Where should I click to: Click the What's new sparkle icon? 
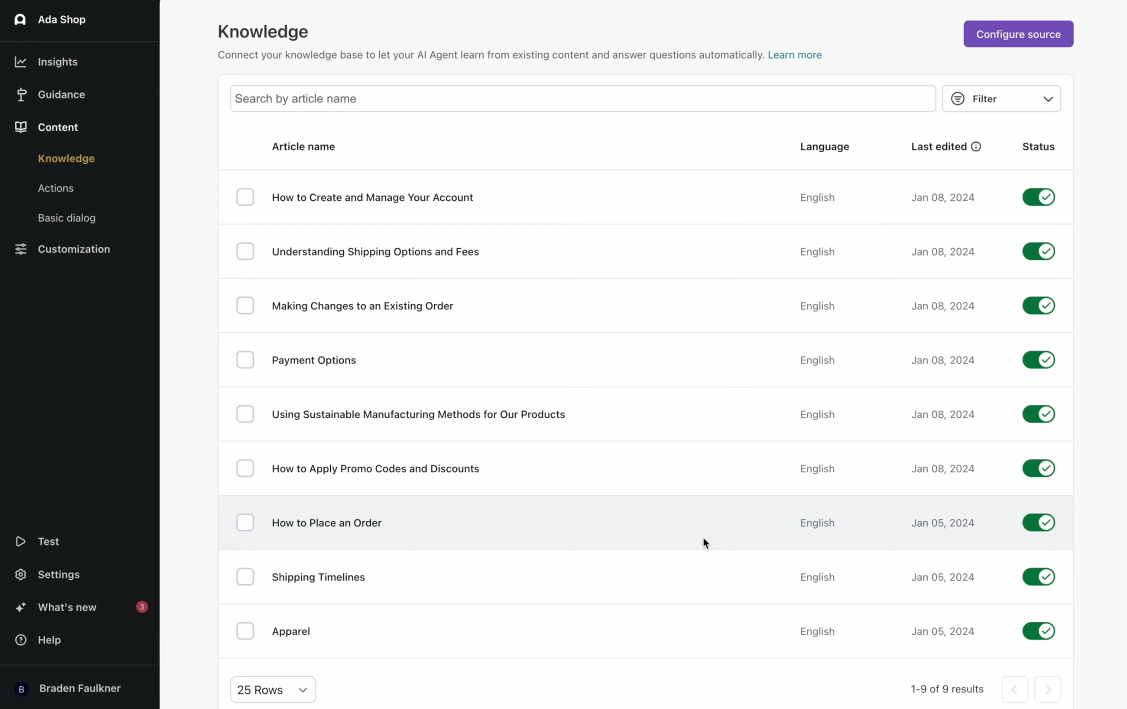tap(20, 607)
